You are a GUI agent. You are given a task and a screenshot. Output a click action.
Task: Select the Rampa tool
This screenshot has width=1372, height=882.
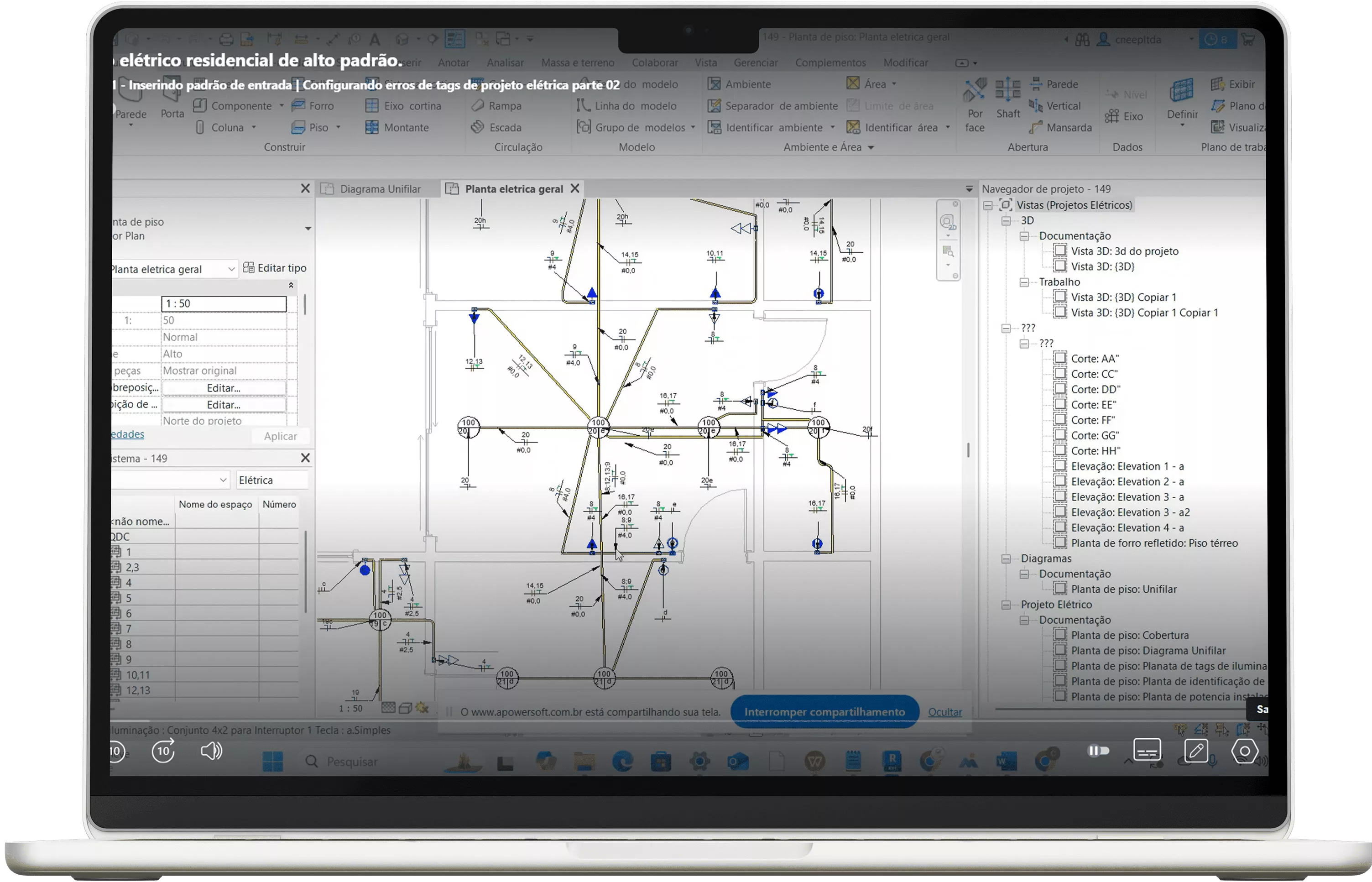tap(496, 106)
